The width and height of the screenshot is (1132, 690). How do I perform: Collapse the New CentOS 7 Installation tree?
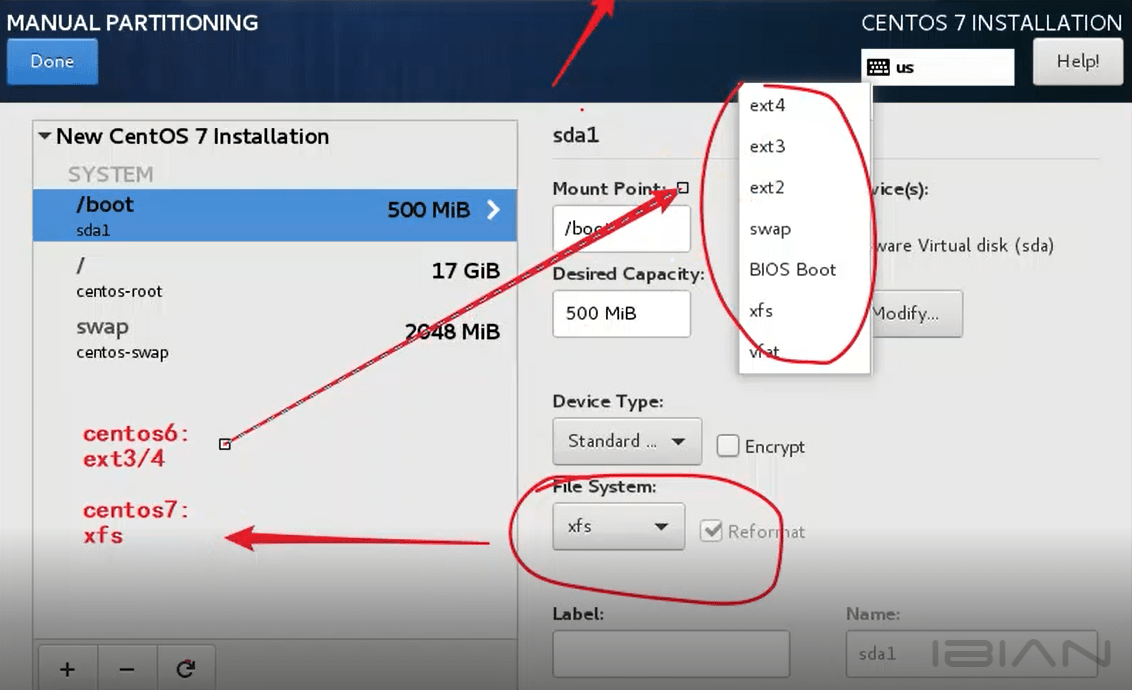click(x=45, y=136)
